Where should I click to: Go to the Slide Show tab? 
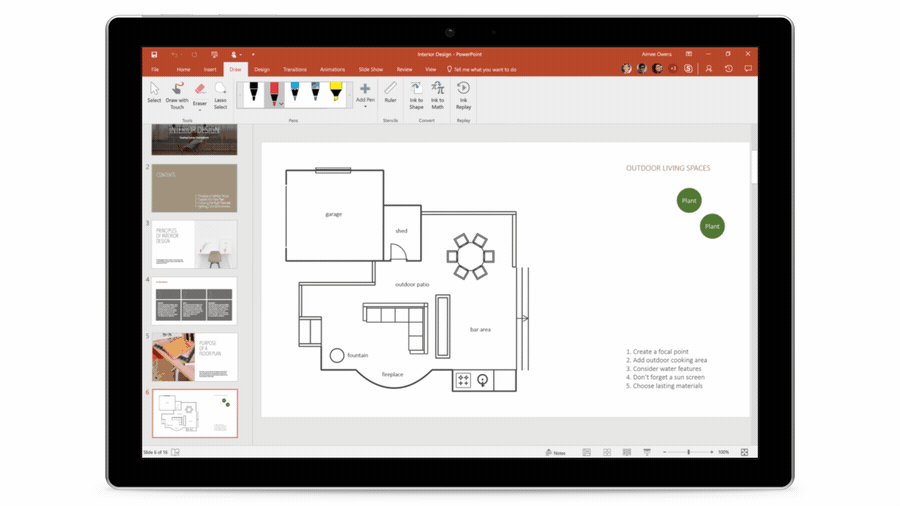pos(371,69)
